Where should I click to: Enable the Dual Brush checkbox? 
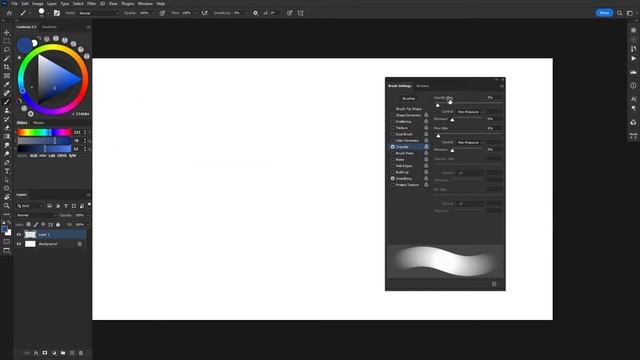393,134
